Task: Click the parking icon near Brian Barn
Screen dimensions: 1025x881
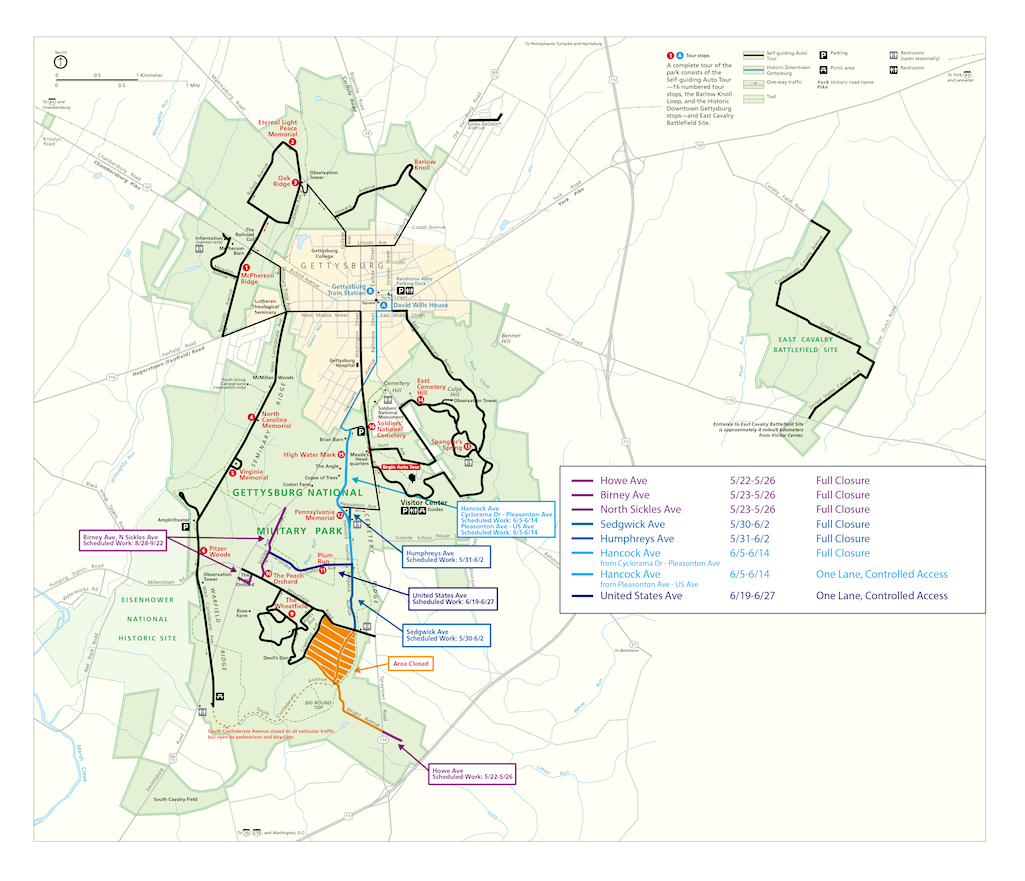Action: [x=360, y=431]
